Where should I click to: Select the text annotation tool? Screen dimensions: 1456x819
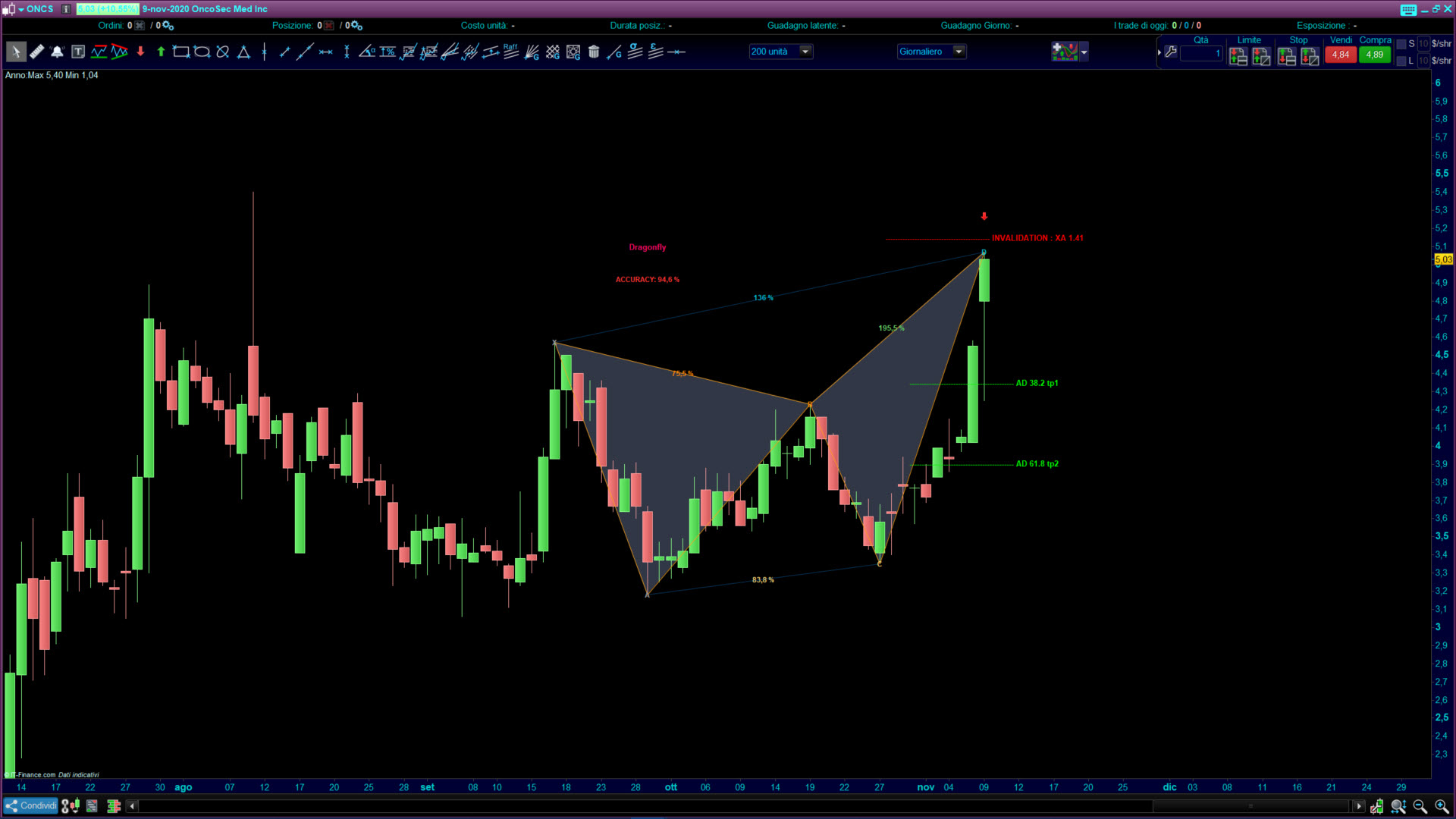(78, 52)
